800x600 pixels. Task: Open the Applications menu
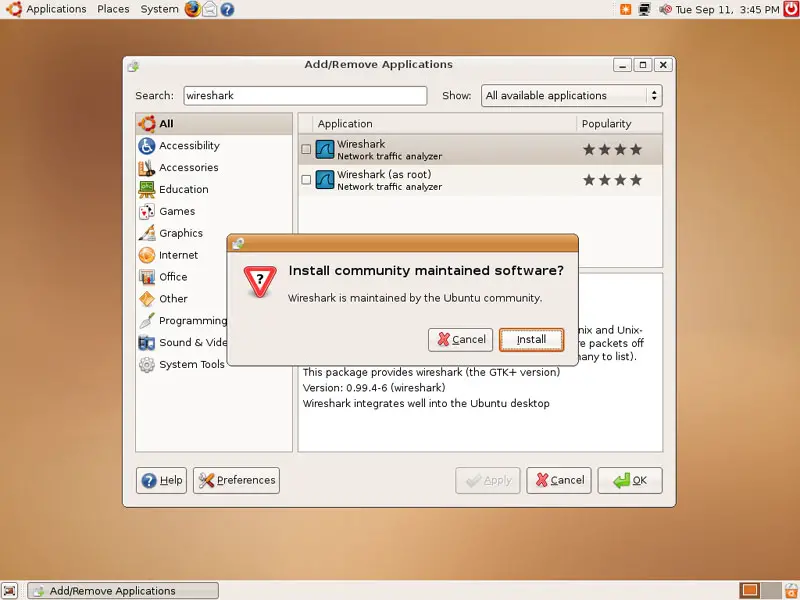[56, 9]
